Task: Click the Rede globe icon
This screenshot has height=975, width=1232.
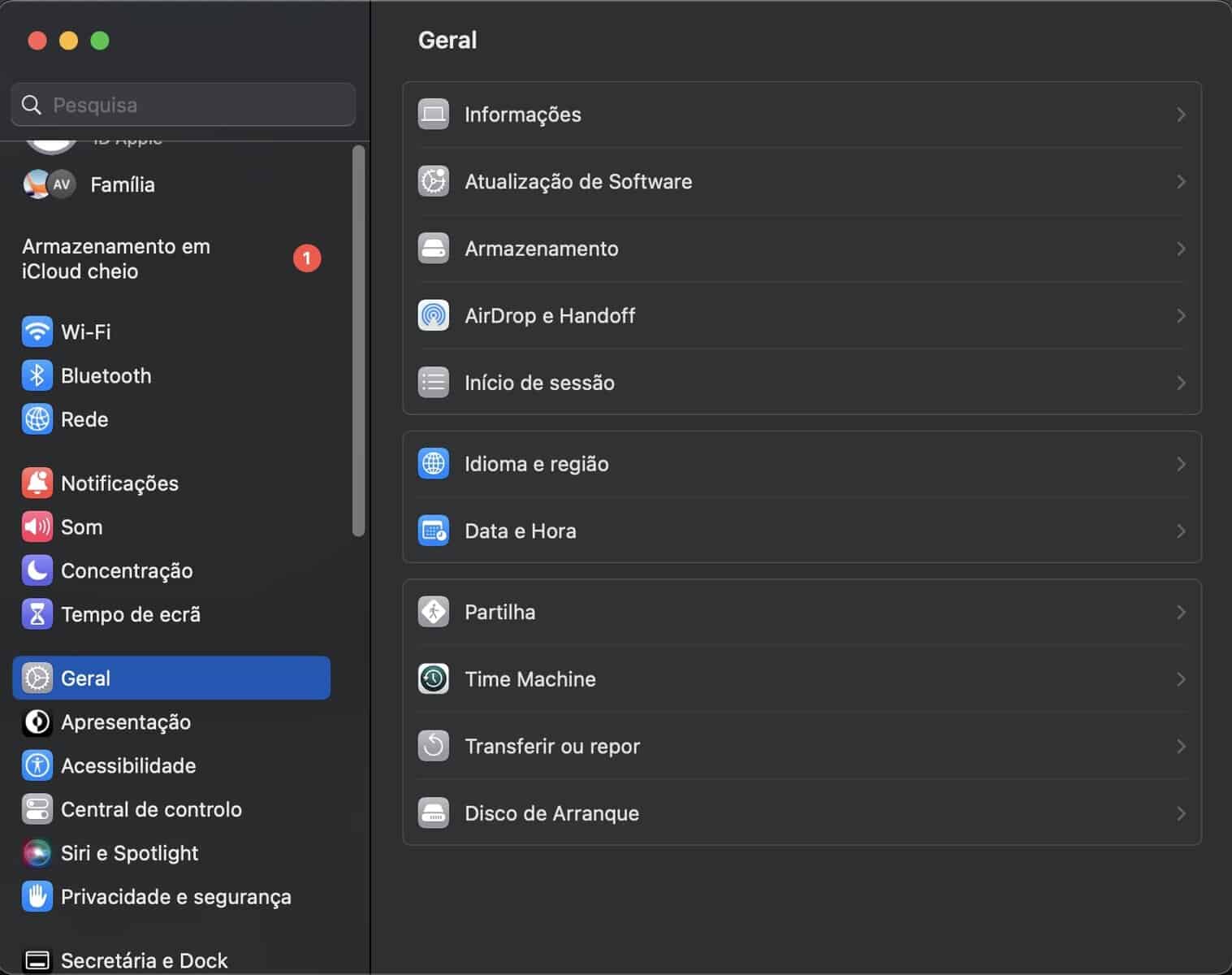Action: [37, 419]
